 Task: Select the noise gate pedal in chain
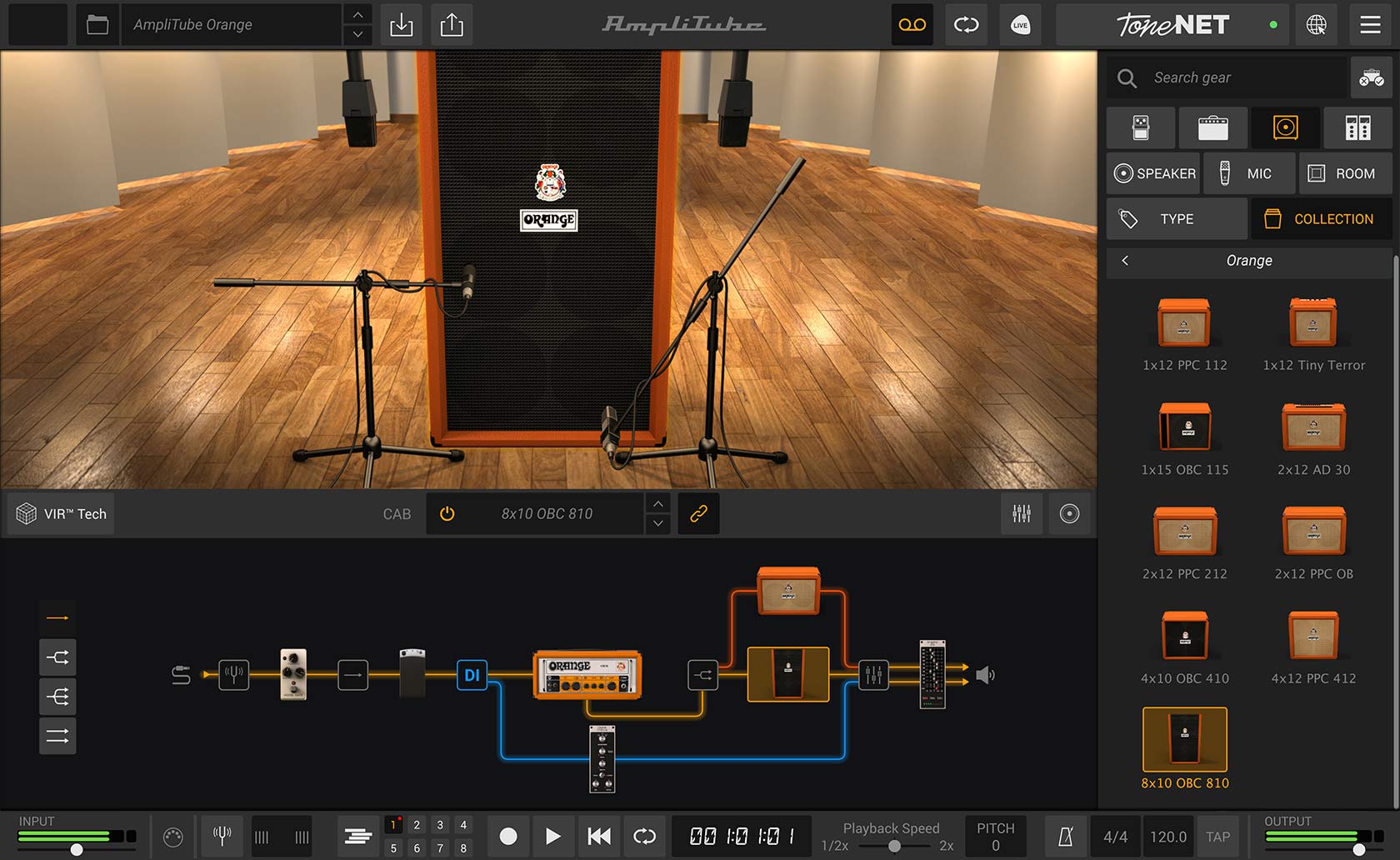(293, 673)
